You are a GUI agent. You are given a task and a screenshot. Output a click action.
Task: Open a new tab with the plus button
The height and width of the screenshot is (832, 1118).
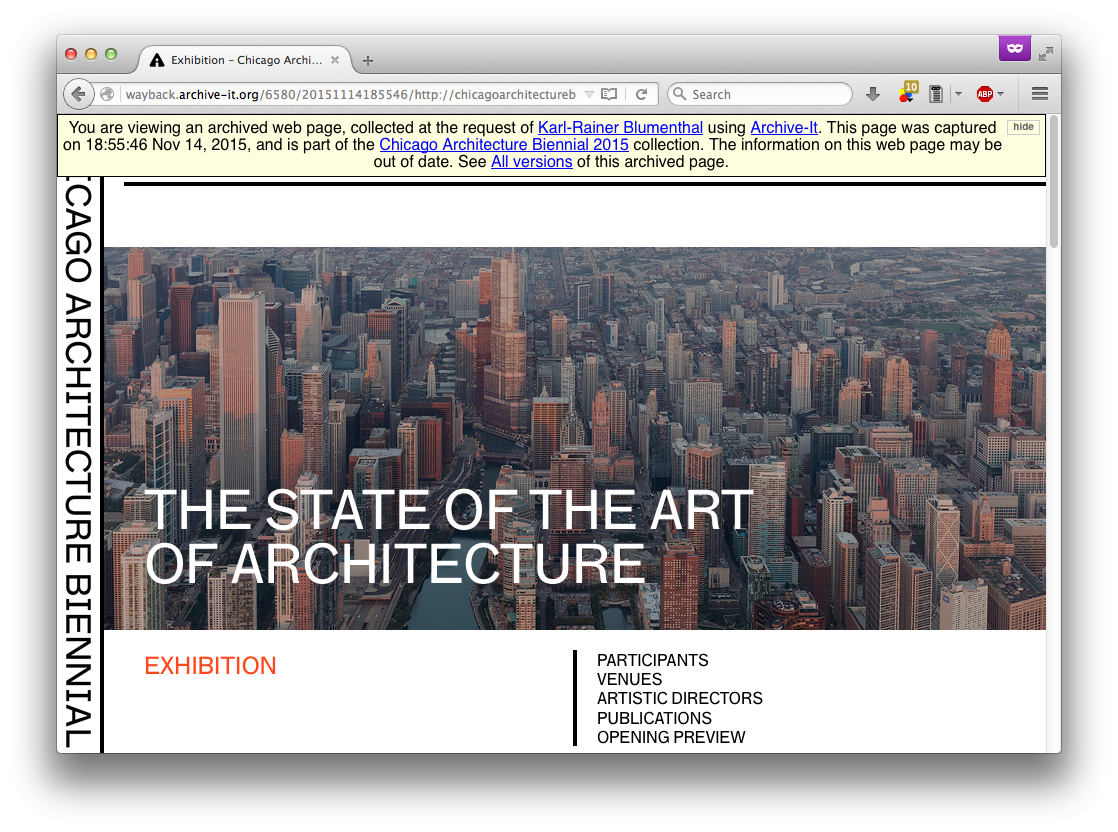368,61
